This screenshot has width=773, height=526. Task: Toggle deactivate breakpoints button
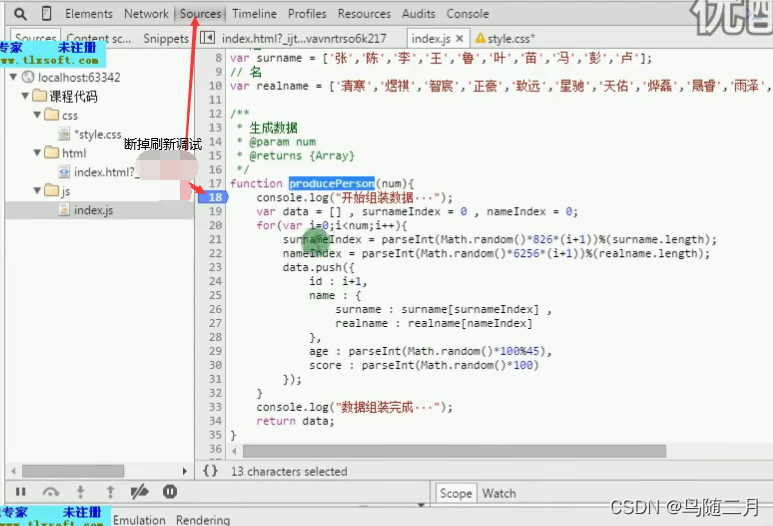pos(140,492)
